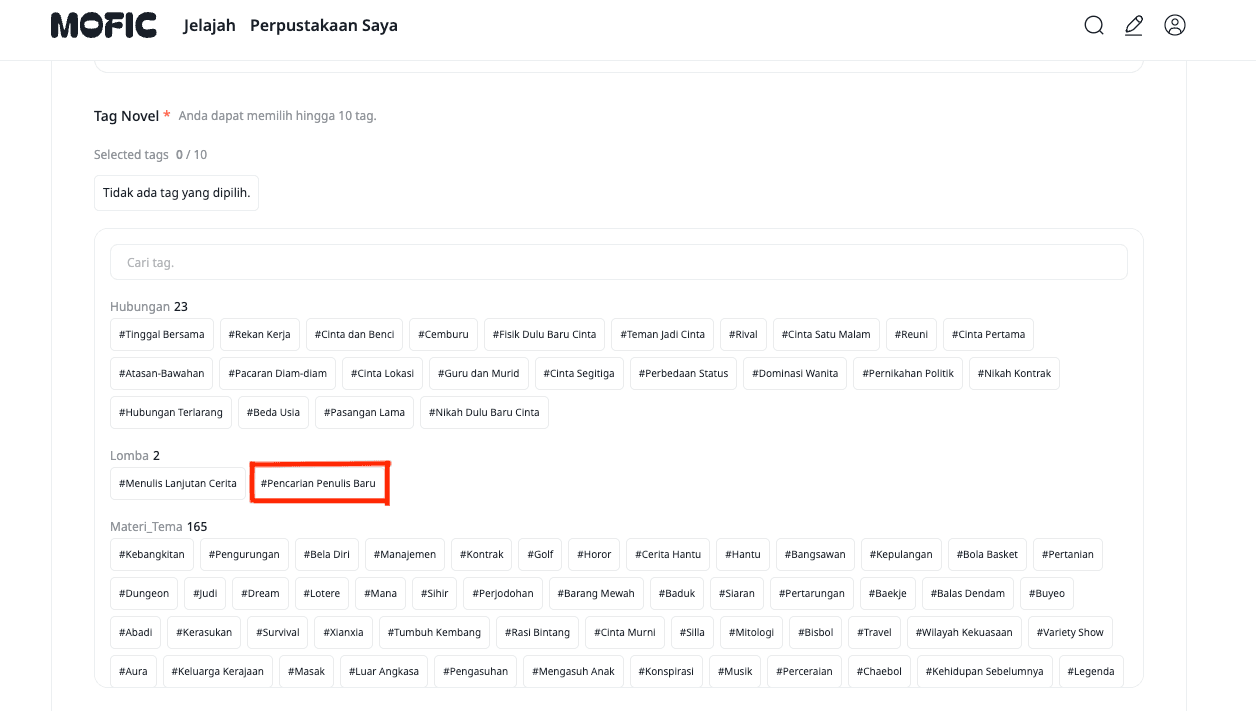Open the user profile icon
This screenshot has width=1256, height=711.
pyautogui.click(x=1175, y=26)
